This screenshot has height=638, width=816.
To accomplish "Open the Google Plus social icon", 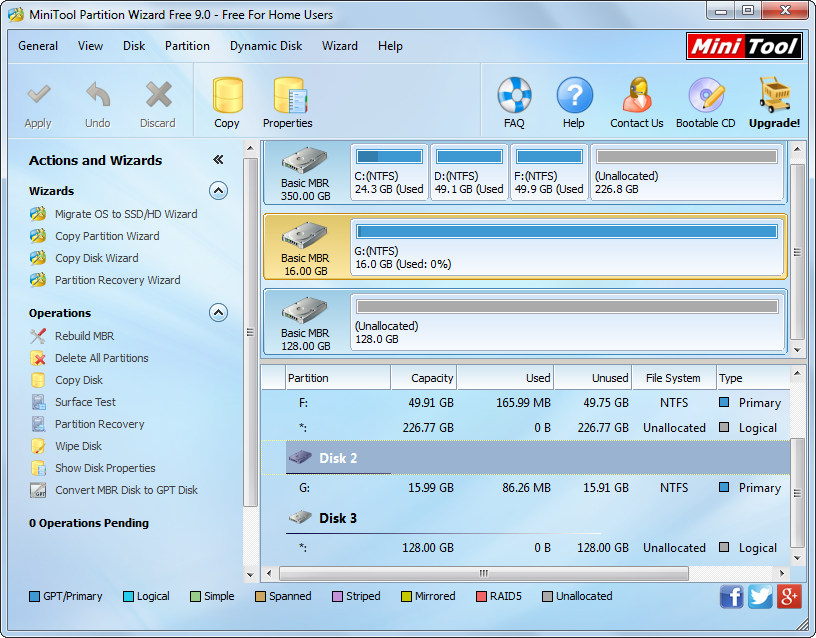I will (x=789, y=596).
